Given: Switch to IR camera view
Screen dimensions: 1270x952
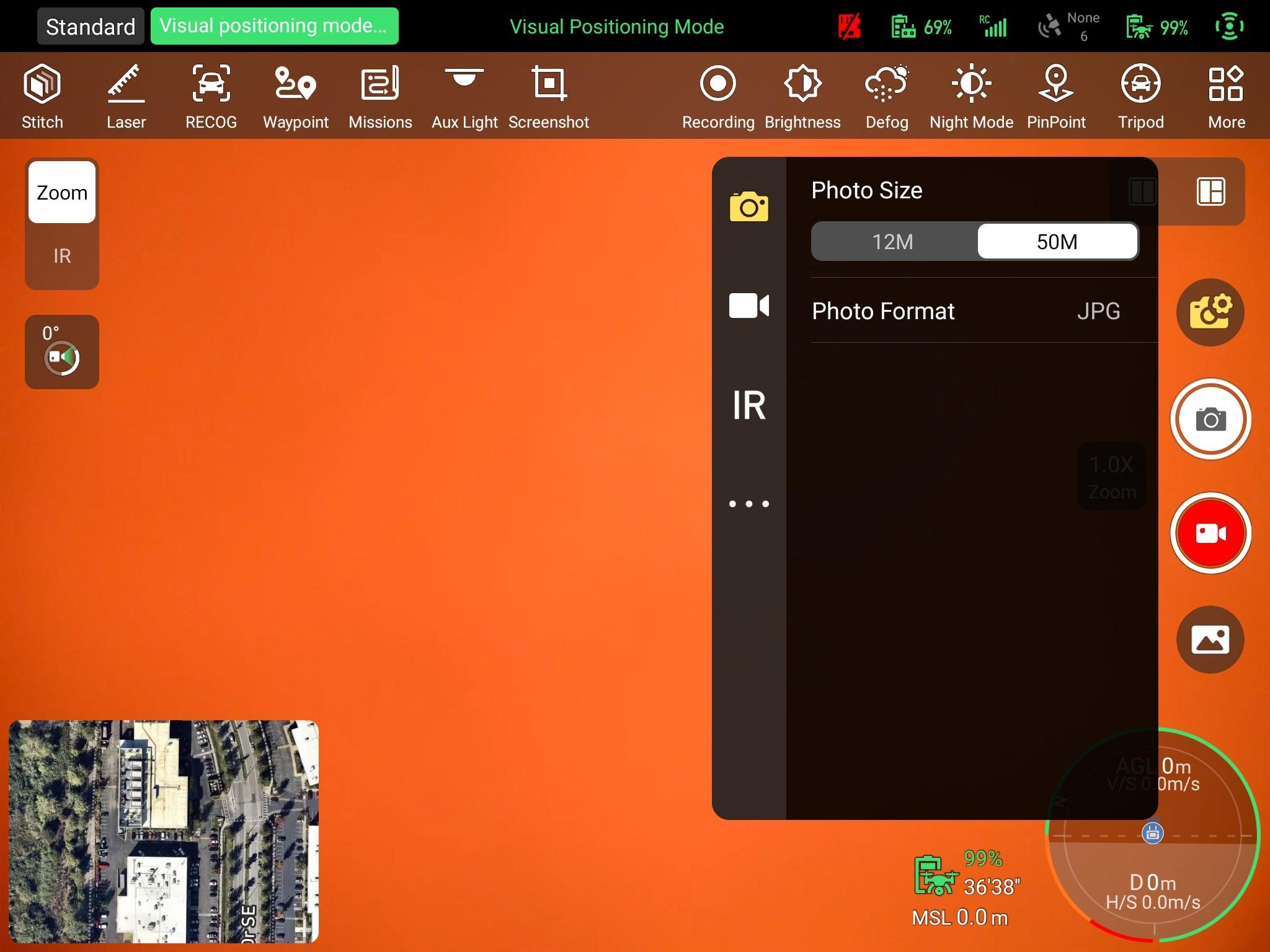Looking at the screenshot, I should click(x=62, y=256).
